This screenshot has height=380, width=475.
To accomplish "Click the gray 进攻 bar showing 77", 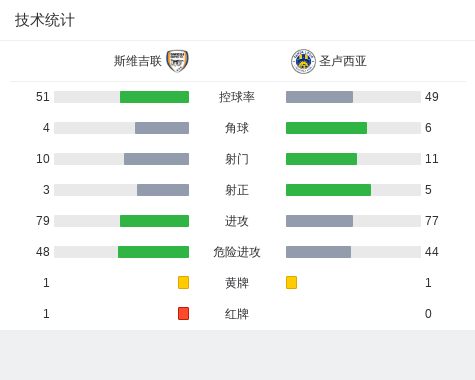I will [x=319, y=221].
